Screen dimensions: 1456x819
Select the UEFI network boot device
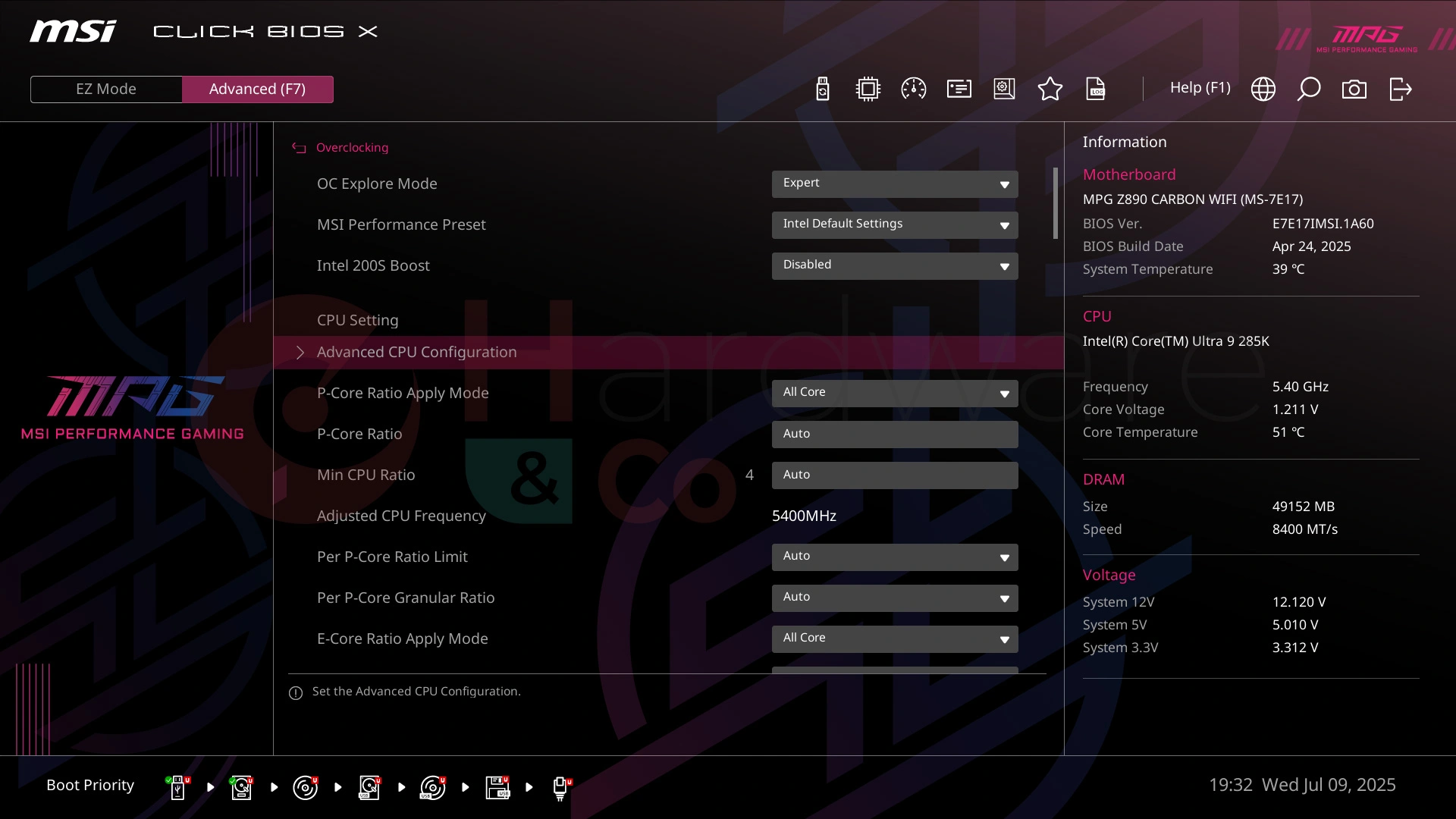pyautogui.click(x=562, y=788)
